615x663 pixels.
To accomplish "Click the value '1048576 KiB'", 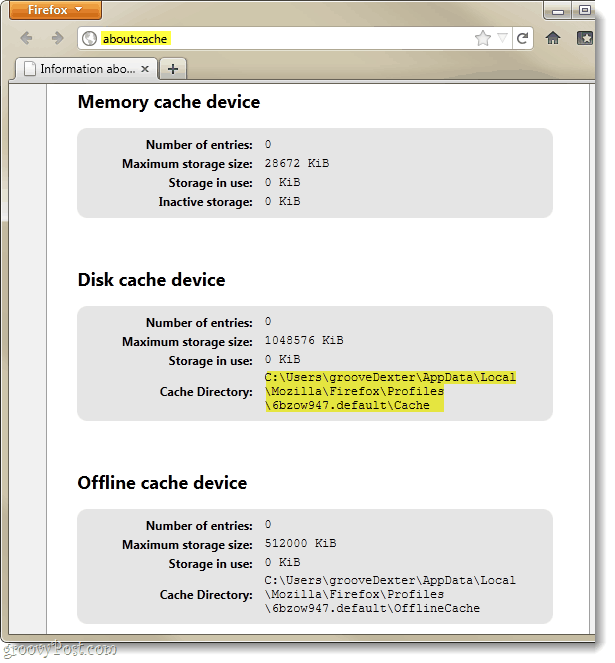I will 304,340.
